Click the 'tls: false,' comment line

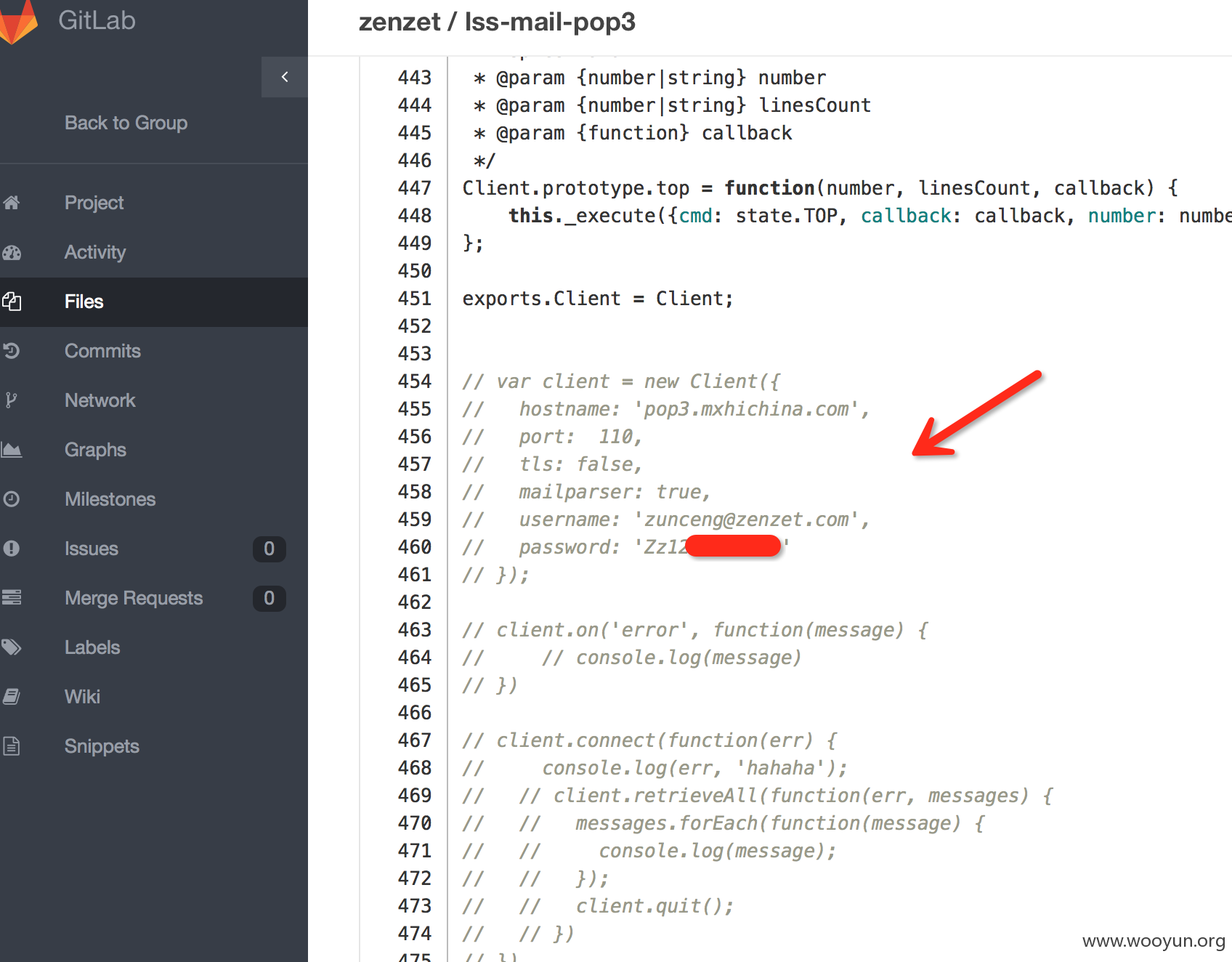click(580, 464)
